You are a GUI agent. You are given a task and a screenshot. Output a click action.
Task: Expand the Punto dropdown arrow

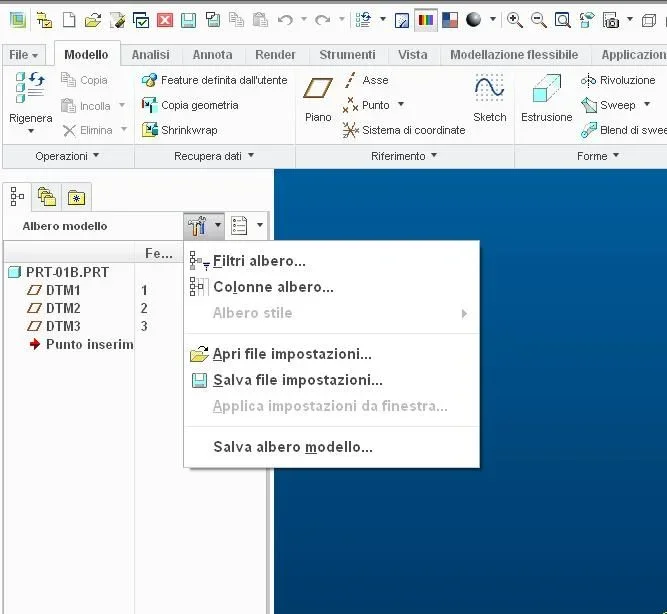pos(400,104)
